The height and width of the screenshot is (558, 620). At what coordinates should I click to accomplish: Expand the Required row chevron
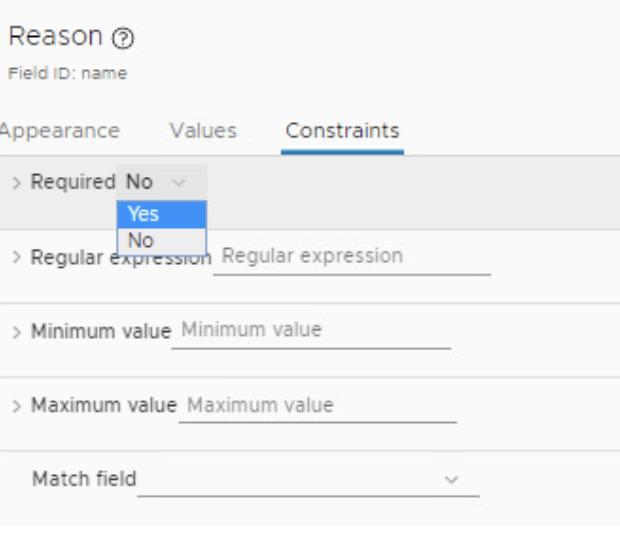(x=16, y=182)
